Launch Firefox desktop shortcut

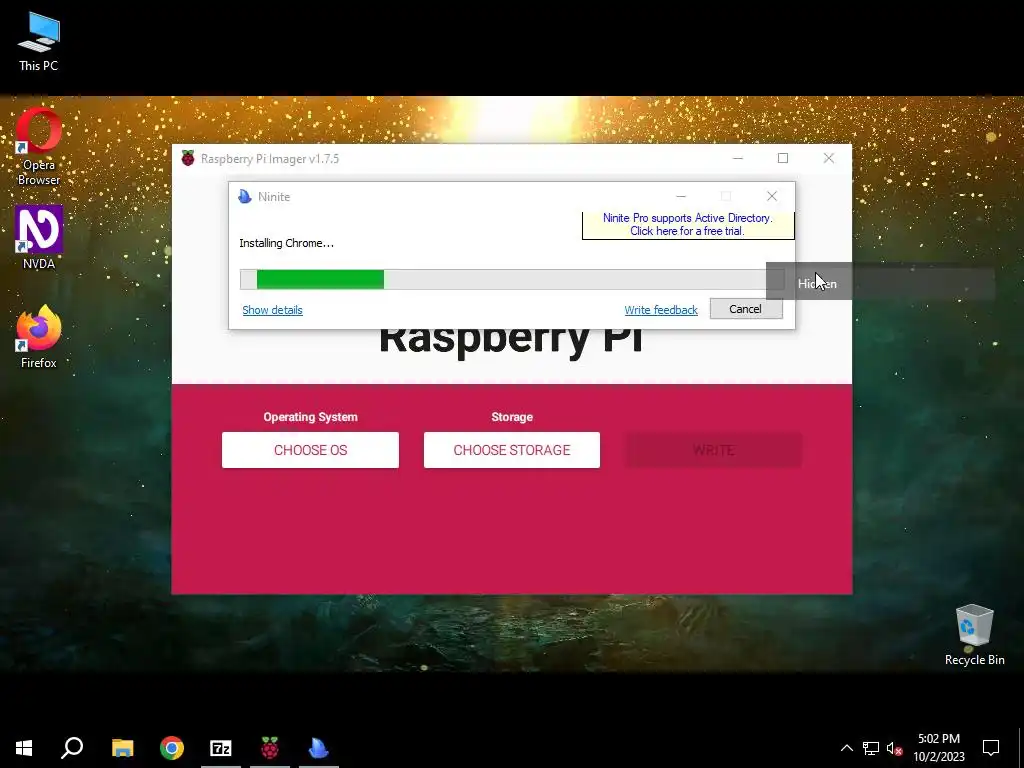tap(39, 337)
